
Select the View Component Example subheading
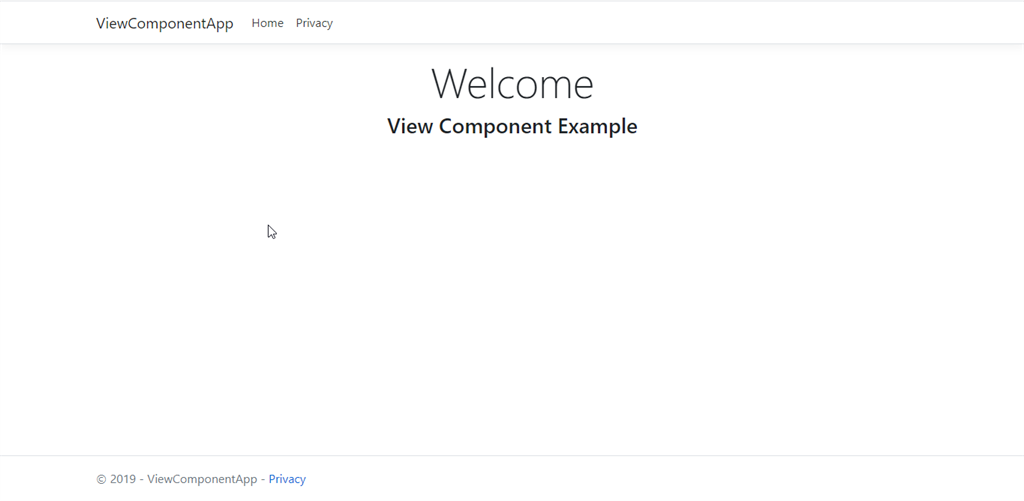coord(512,126)
